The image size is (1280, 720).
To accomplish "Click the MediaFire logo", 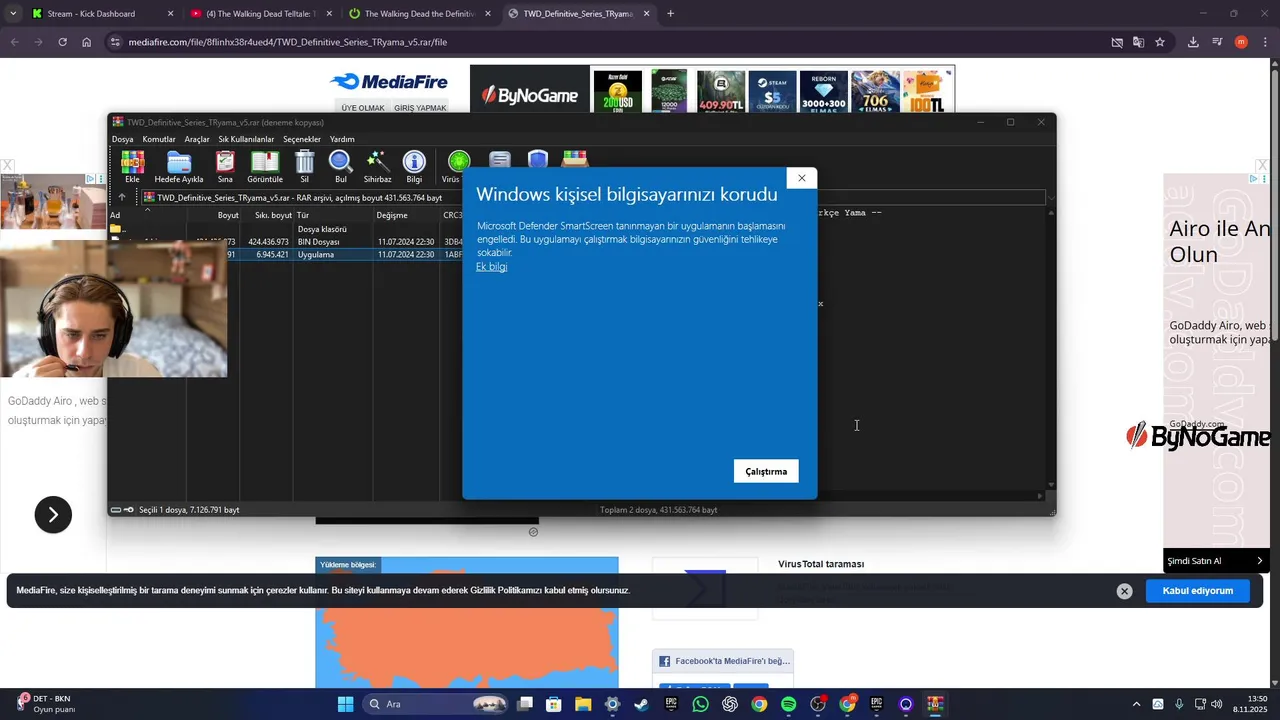I will pos(389,82).
